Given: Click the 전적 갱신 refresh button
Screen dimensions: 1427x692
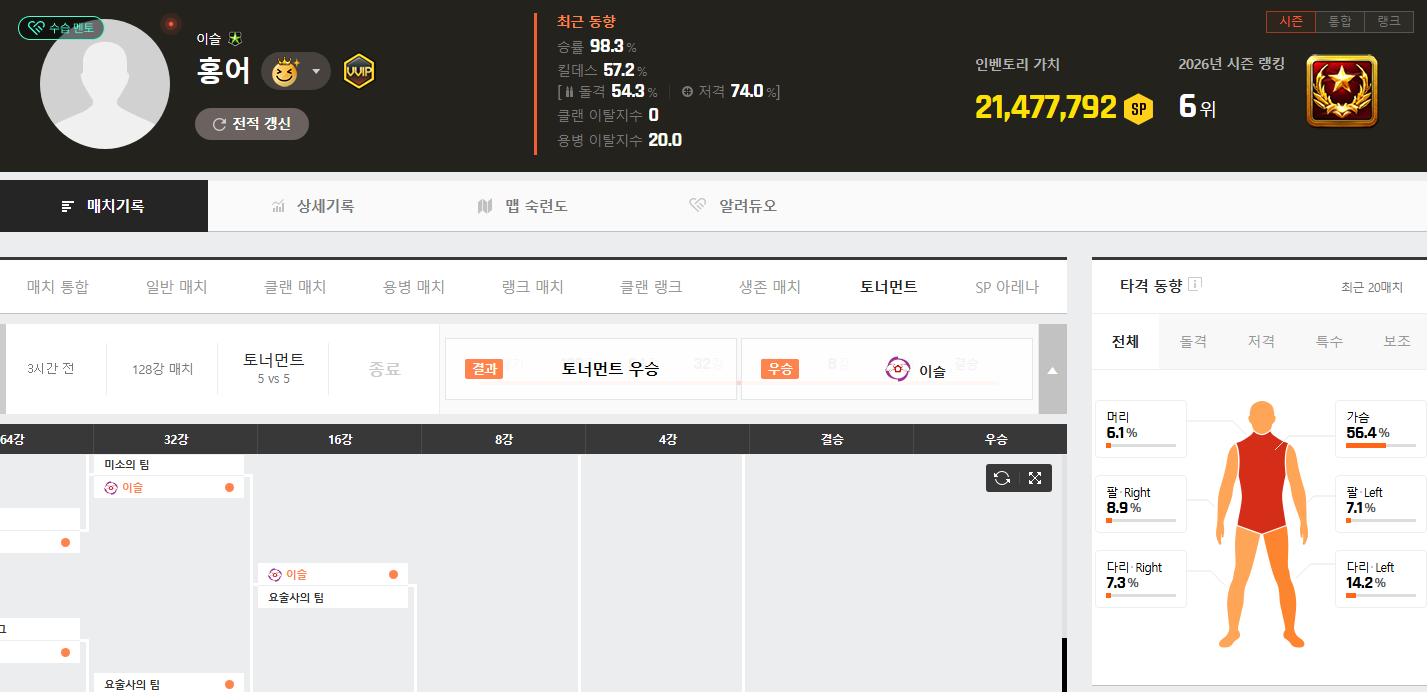Looking at the screenshot, I should pyautogui.click(x=252, y=124).
